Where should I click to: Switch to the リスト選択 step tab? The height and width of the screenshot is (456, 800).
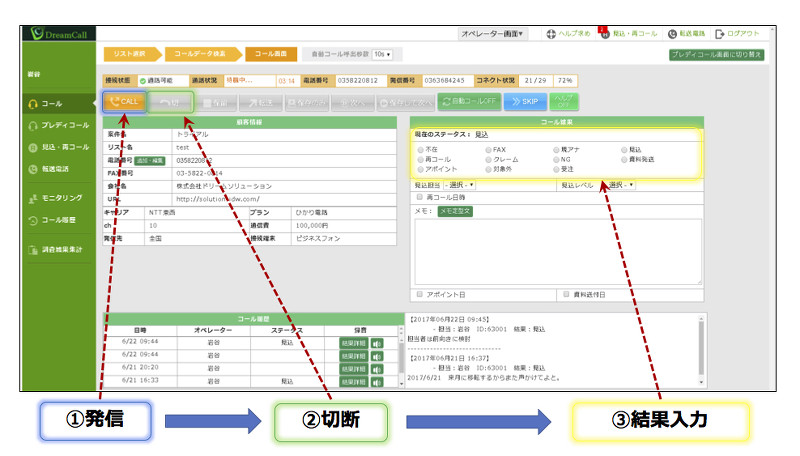coord(131,54)
